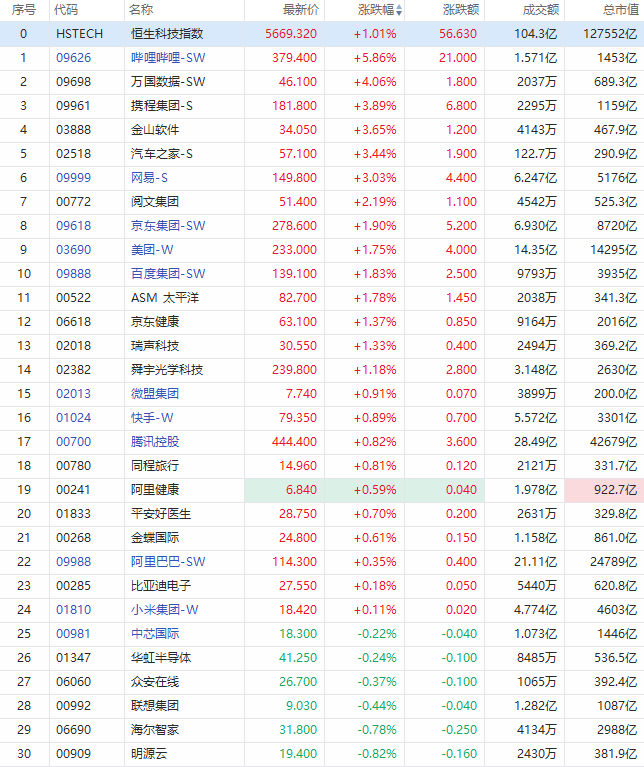Viewport: 644px width, 767px height.
Task: Open stock link 美团-W
Action: [152, 249]
